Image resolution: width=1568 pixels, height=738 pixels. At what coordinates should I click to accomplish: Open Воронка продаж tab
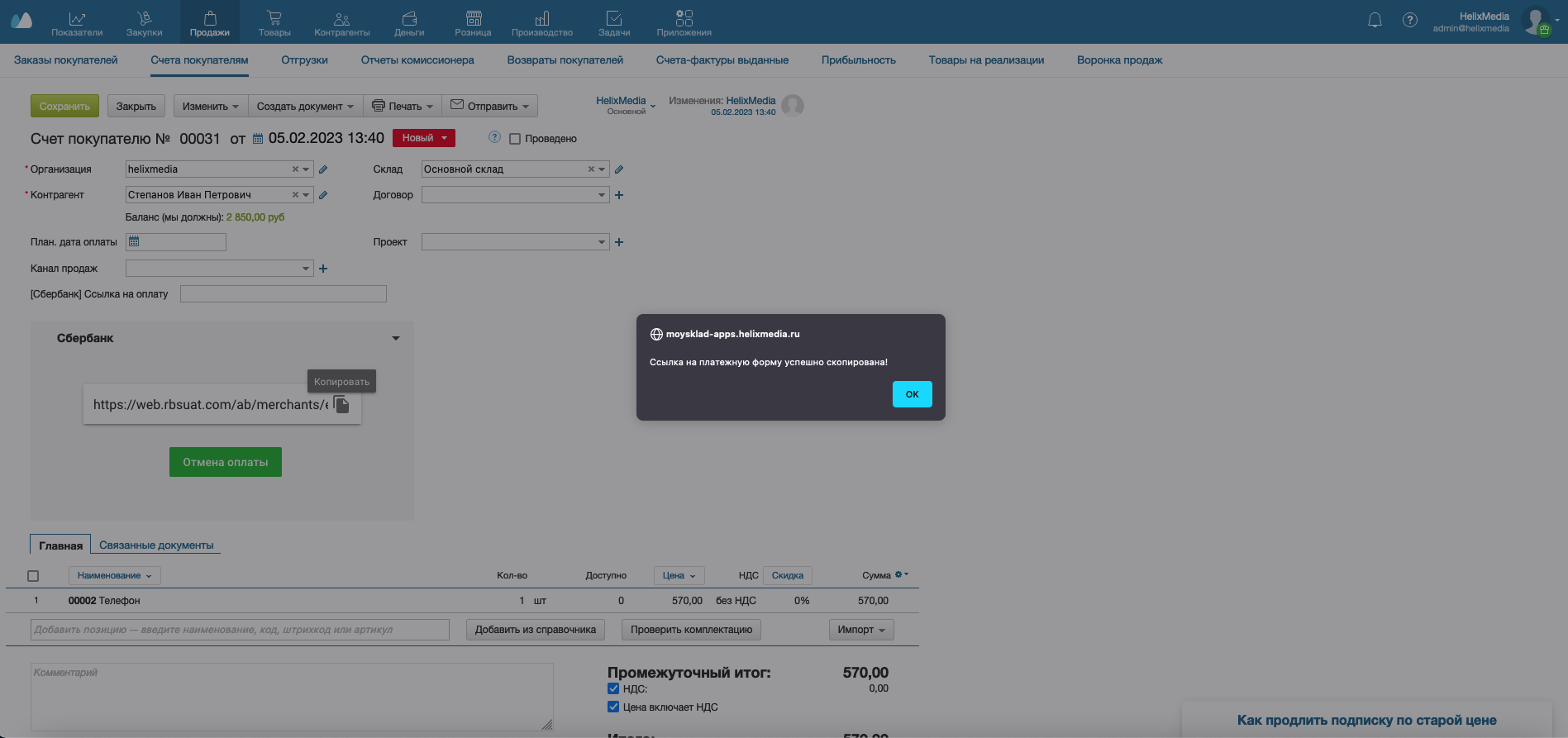[x=1119, y=60]
